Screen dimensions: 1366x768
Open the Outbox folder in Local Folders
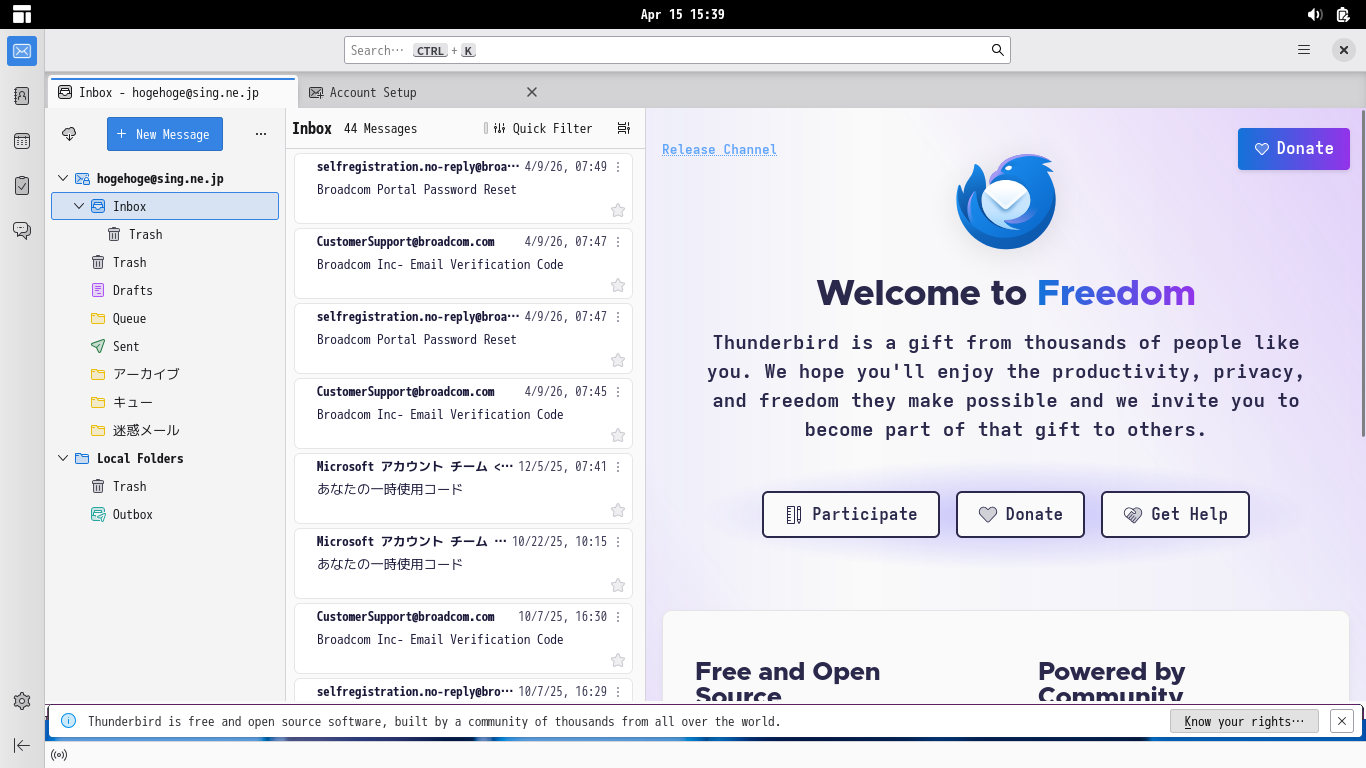pyautogui.click(x=165, y=514)
